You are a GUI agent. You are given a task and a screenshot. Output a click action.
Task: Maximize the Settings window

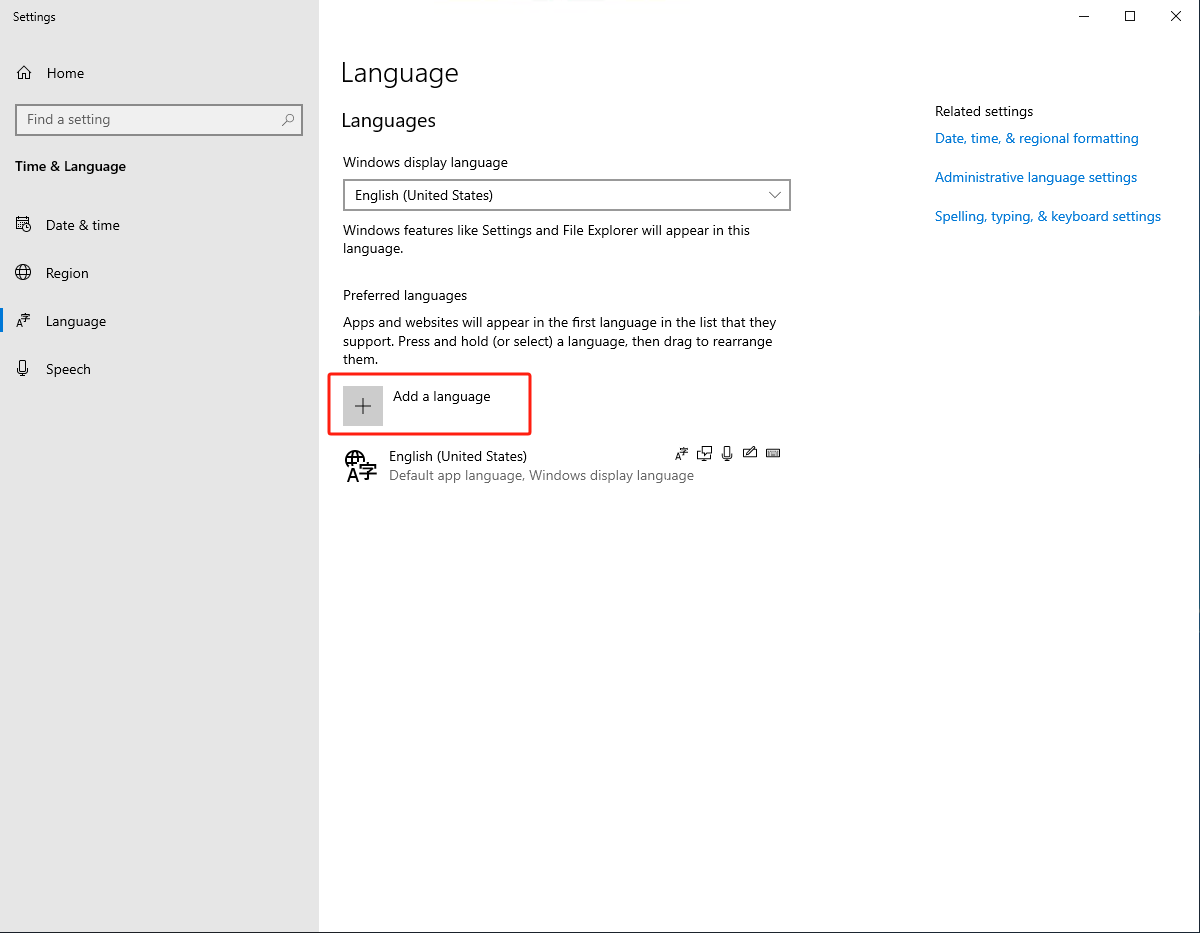[x=1130, y=16]
